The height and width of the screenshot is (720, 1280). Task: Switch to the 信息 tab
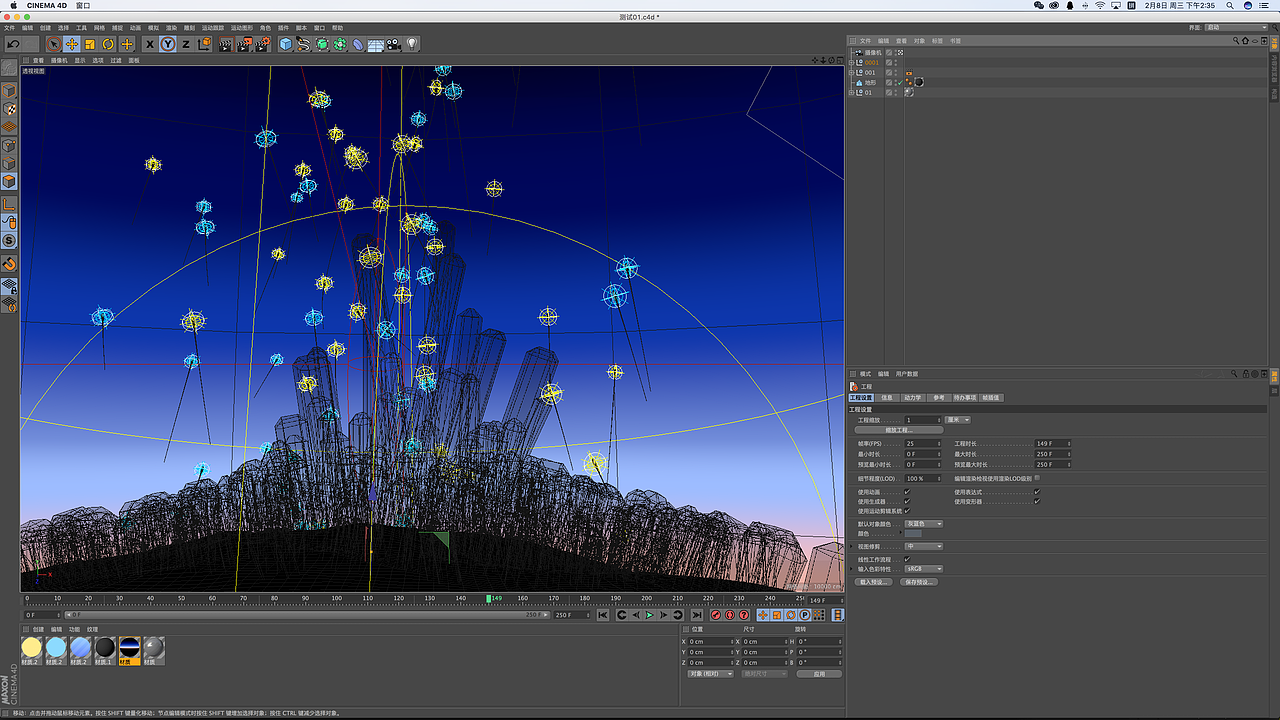click(x=887, y=397)
